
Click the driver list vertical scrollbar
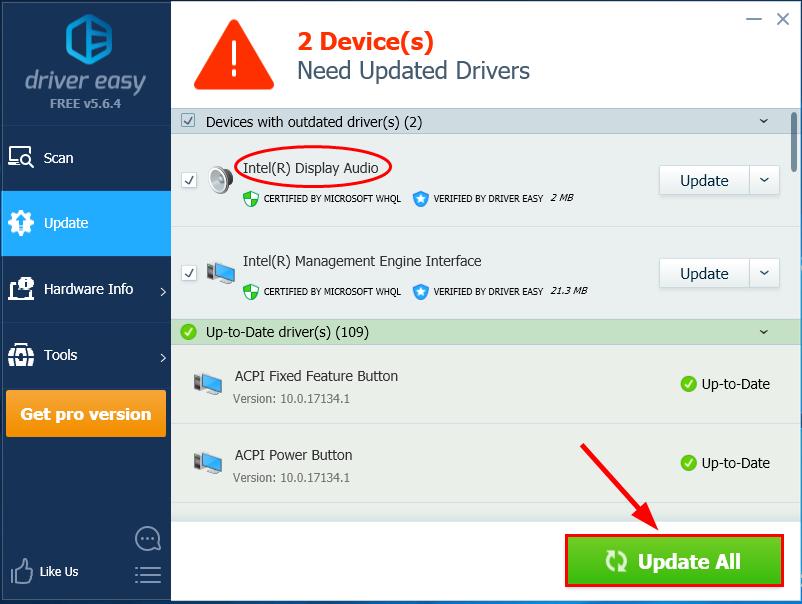794,142
